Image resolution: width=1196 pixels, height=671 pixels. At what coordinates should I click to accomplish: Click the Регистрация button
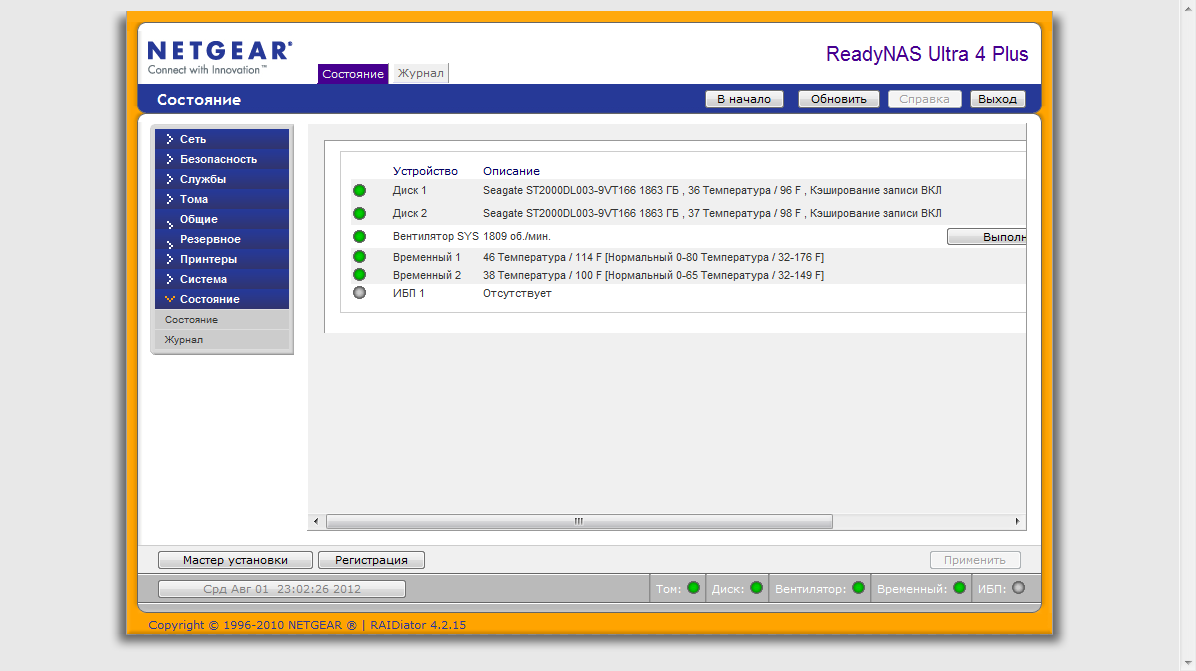coord(371,560)
